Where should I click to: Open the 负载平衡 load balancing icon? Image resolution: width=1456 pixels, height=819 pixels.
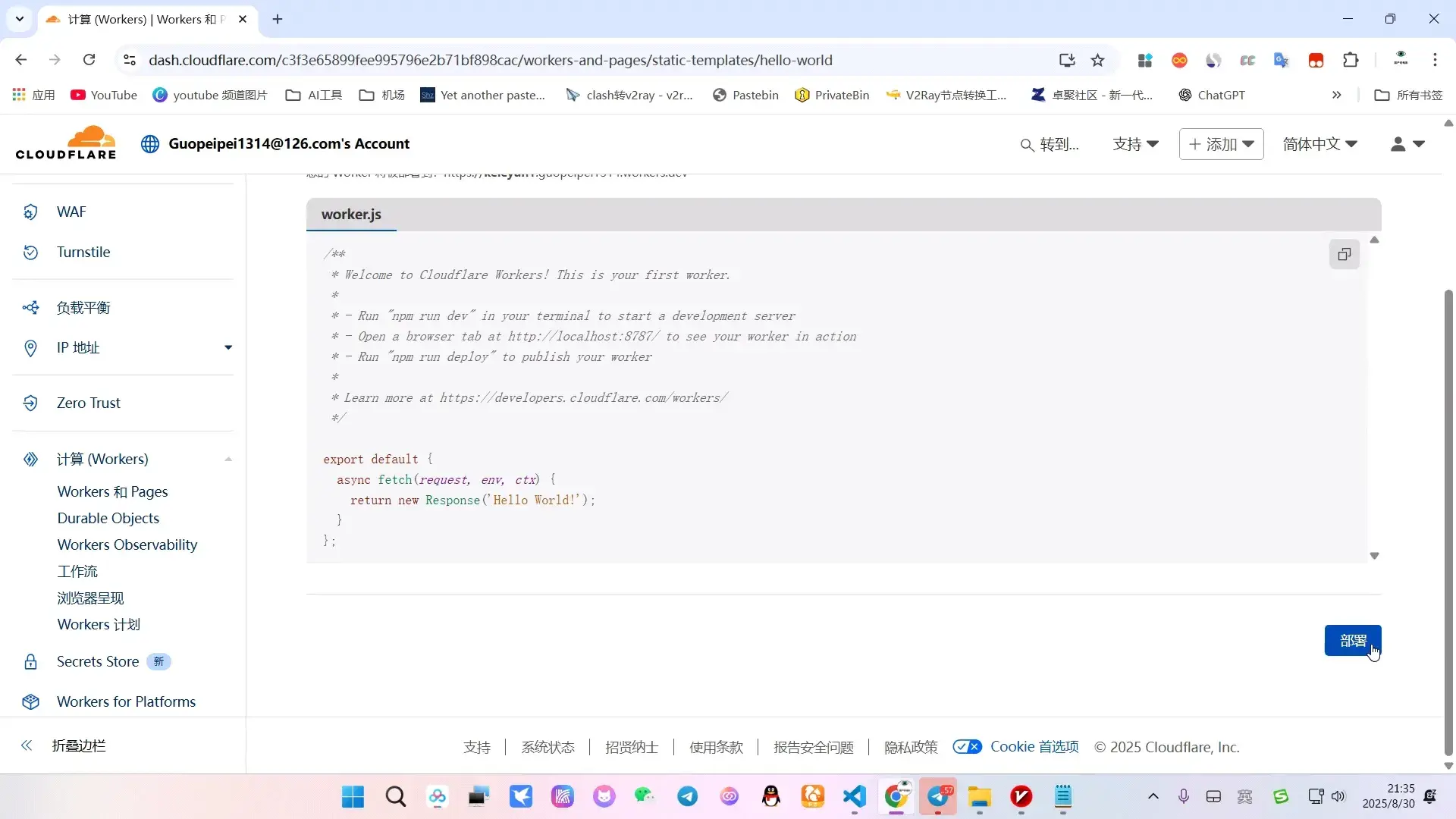[30, 308]
